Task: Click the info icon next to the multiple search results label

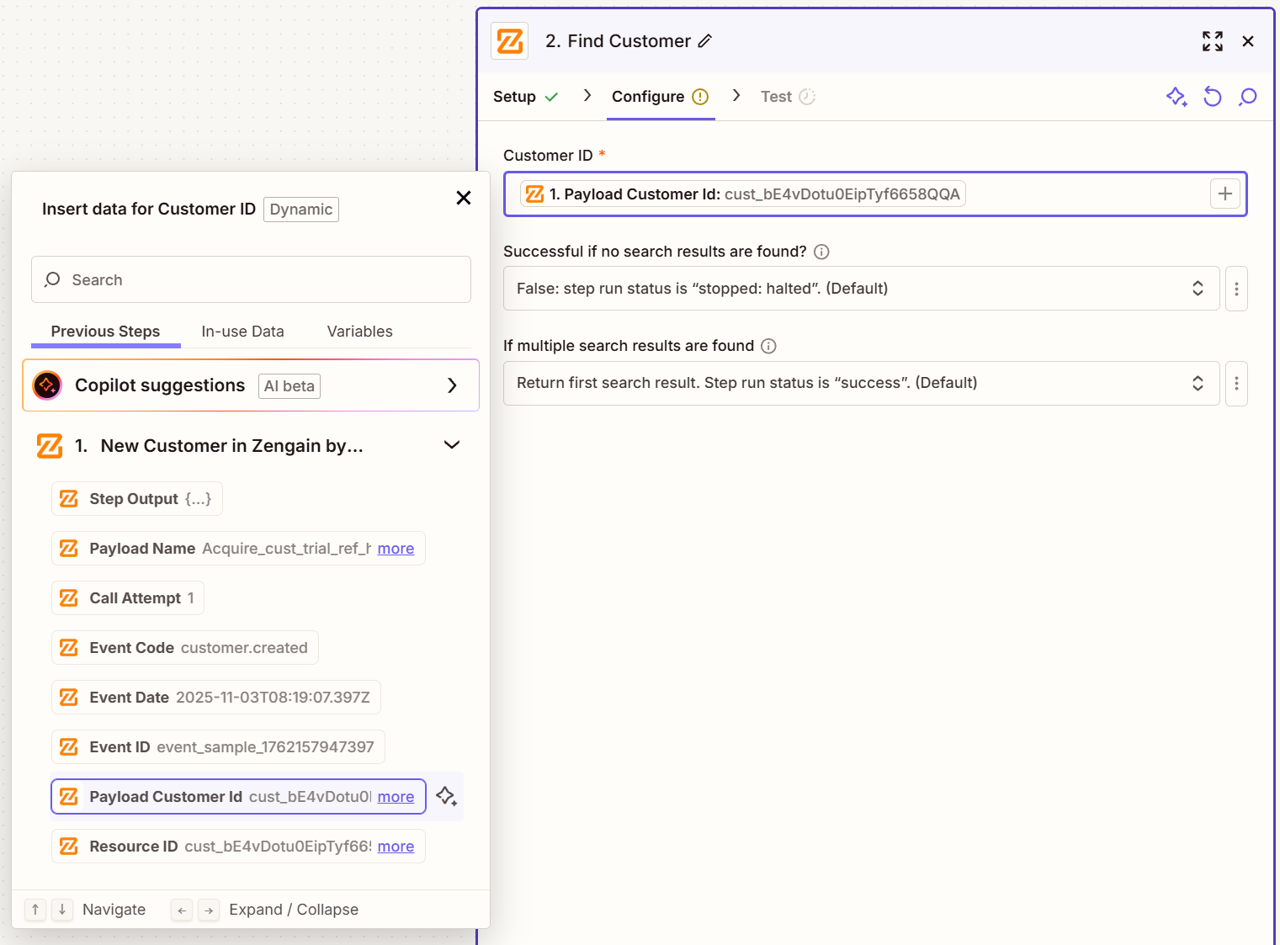Action: click(768, 346)
